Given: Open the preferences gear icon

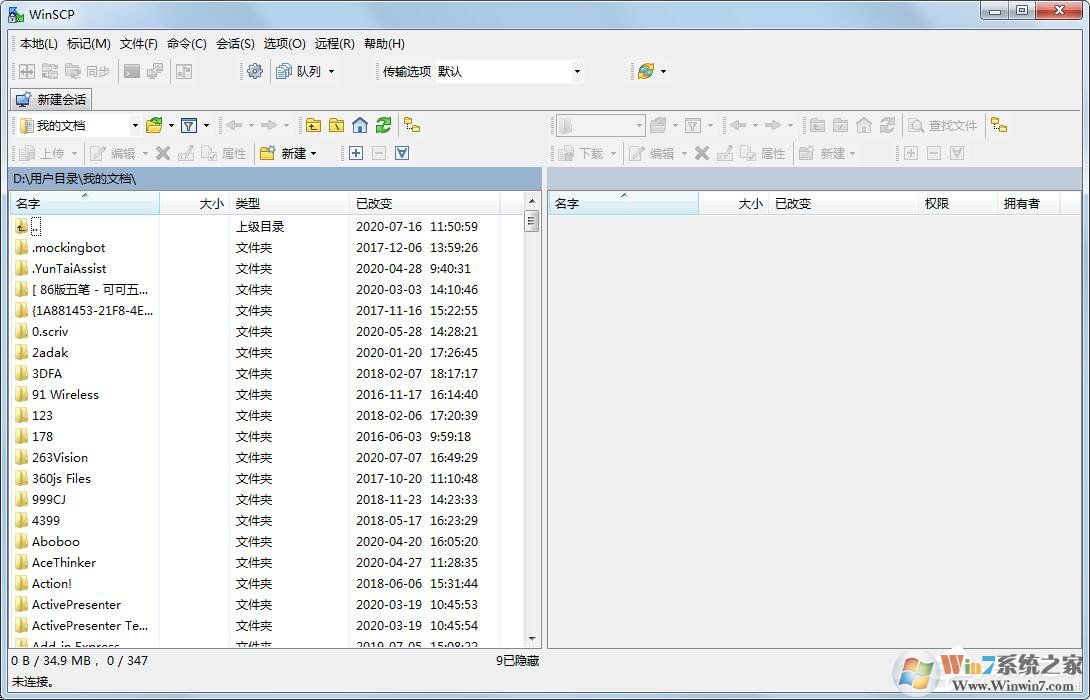Looking at the screenshot, I should (x=255, y=71).
